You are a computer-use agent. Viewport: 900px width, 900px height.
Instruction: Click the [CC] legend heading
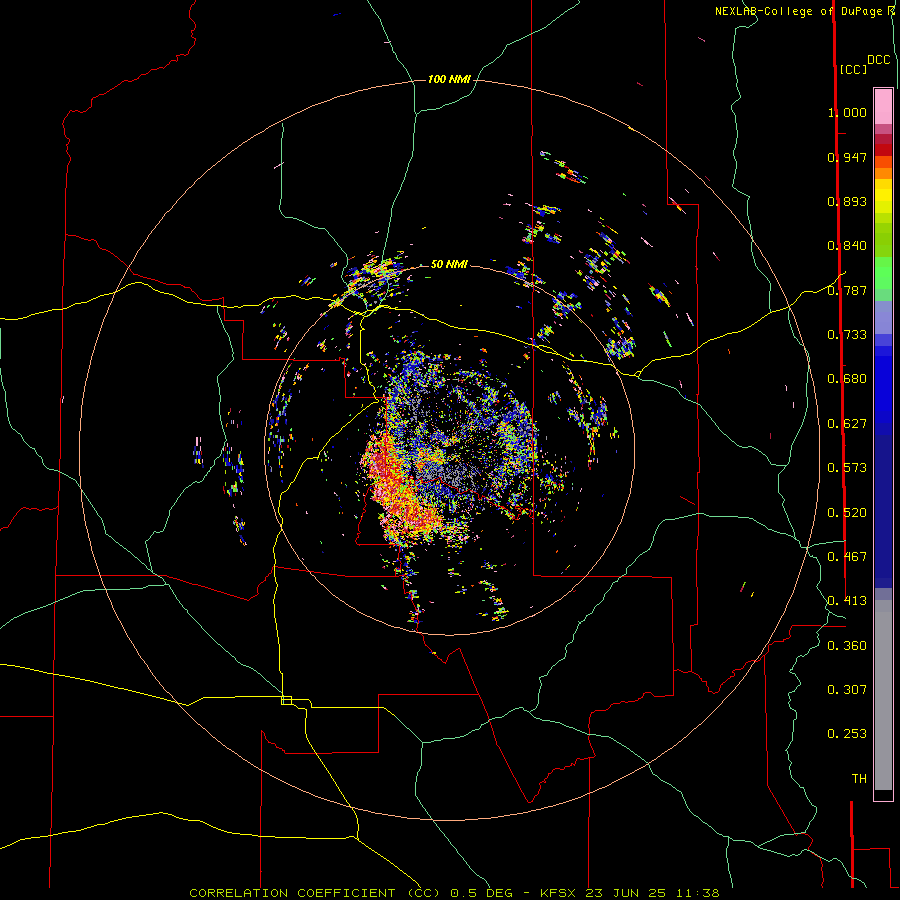(x=854, y=69)
